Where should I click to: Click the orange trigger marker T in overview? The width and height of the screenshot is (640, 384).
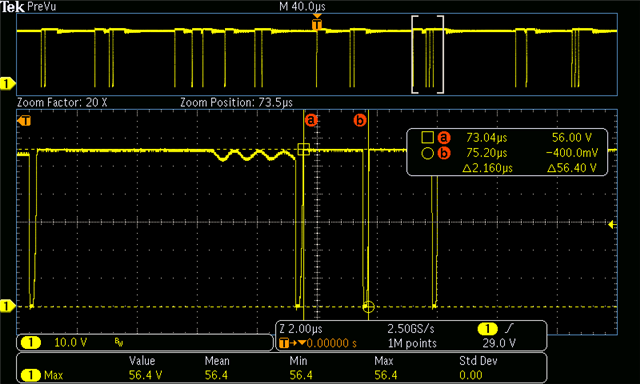pyautogui.click(x=317, y=24)
